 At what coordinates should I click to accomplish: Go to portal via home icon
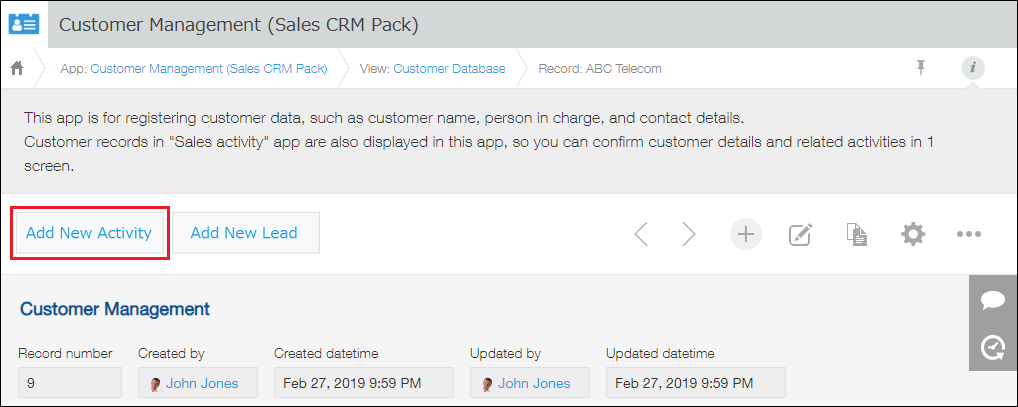click(18, 68)
